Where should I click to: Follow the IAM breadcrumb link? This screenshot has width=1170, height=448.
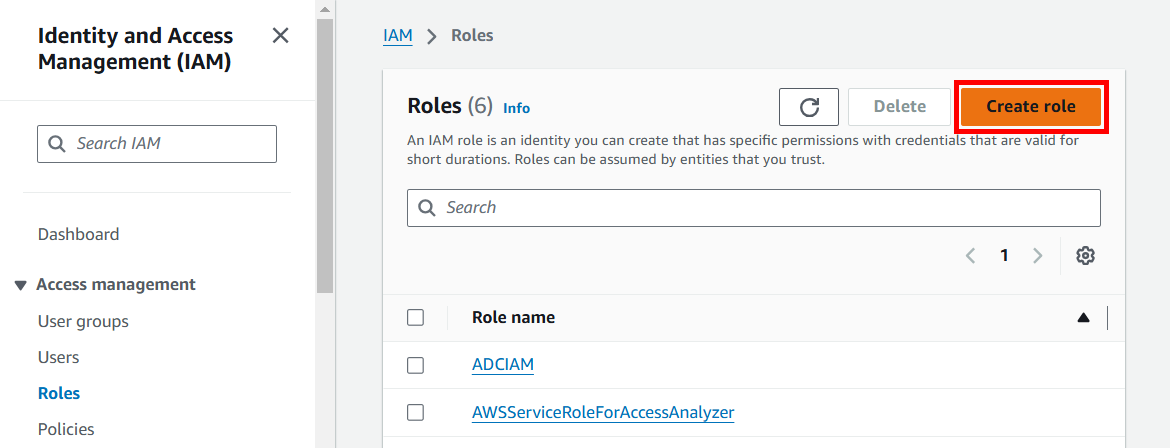click(x=398, y=36)
